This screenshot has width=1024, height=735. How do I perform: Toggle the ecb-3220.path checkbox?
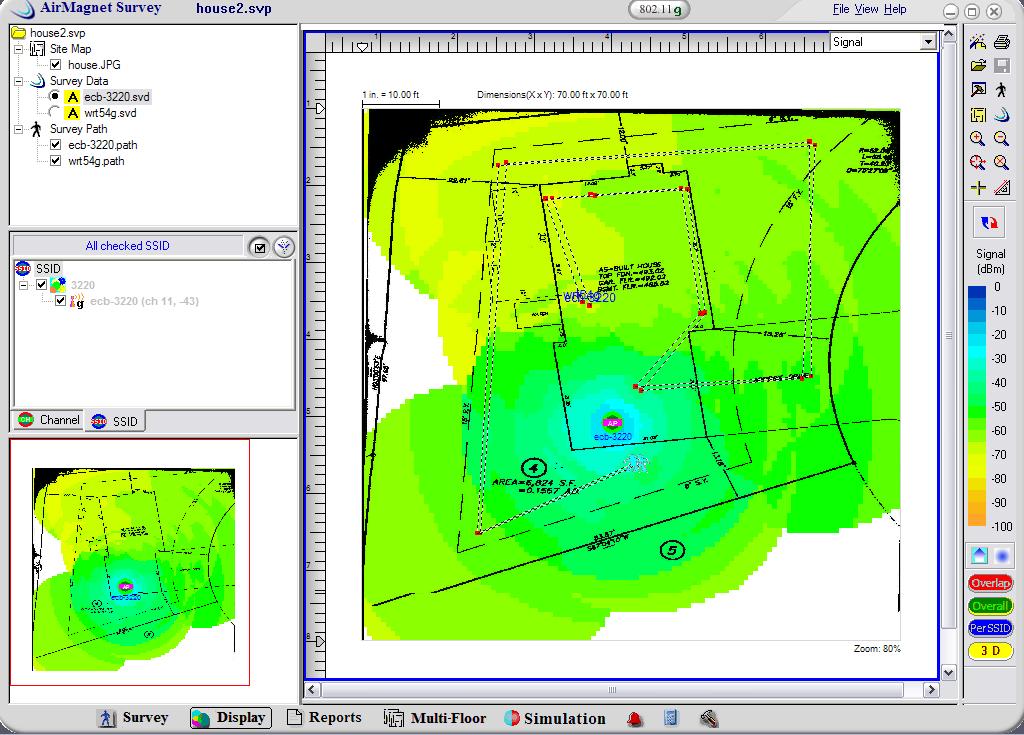click(56, 145)
